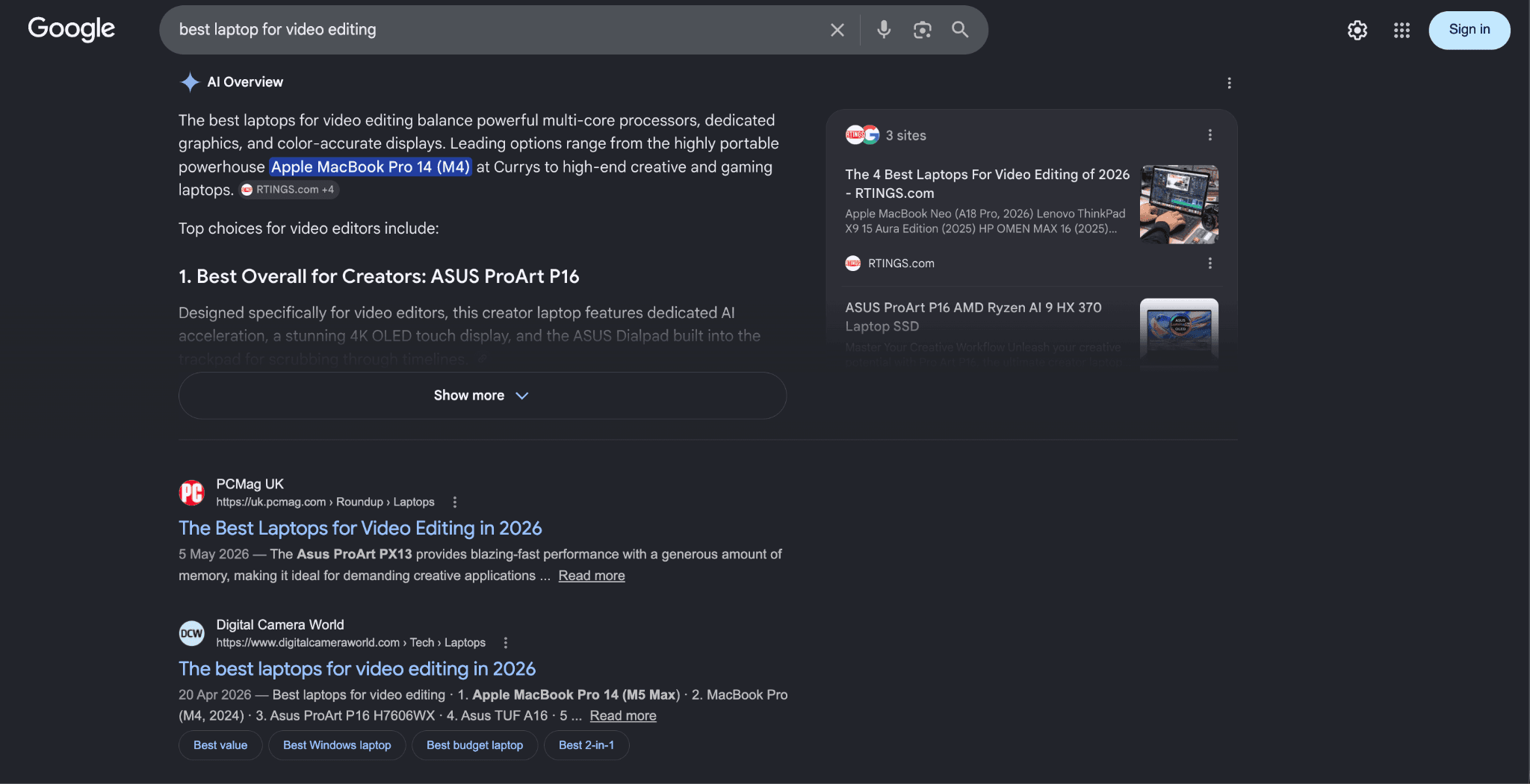This screenshot has width=1530, height=784.
Task: Open the AI Overview three-dot menu
Action: (1229, 83)
